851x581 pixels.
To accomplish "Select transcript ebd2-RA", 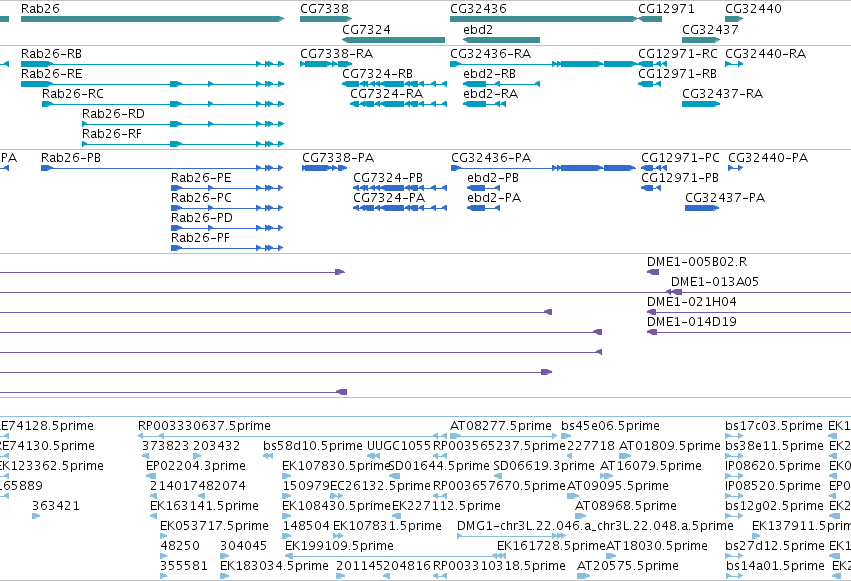I will (x=484, y=104).
